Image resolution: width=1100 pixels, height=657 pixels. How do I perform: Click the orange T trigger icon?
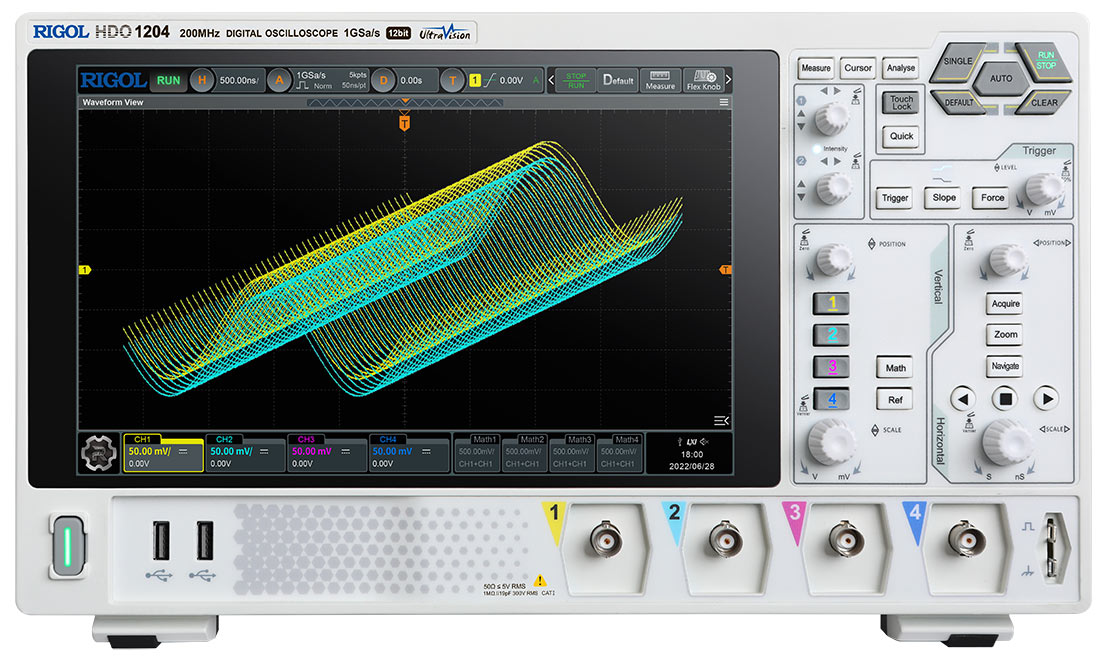(453, 80)
